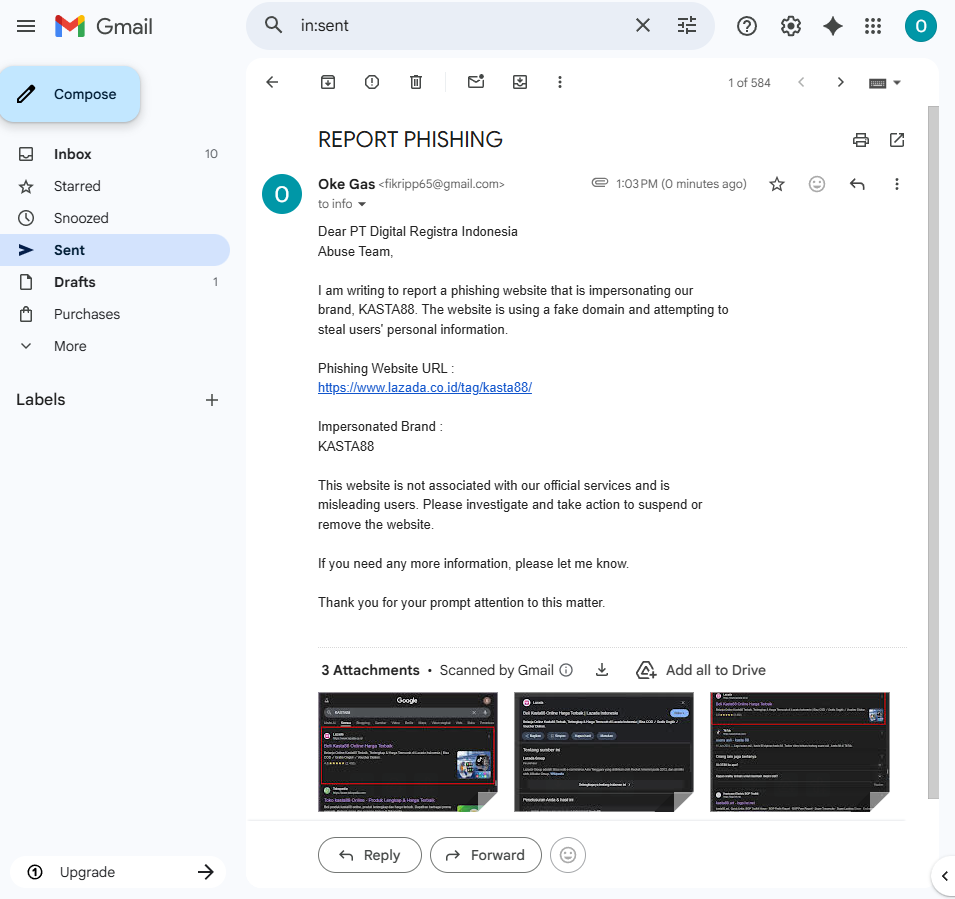Viewport: 955px width, 899px height.
Task: Open the Purchases category
Action: coord(115,314)
